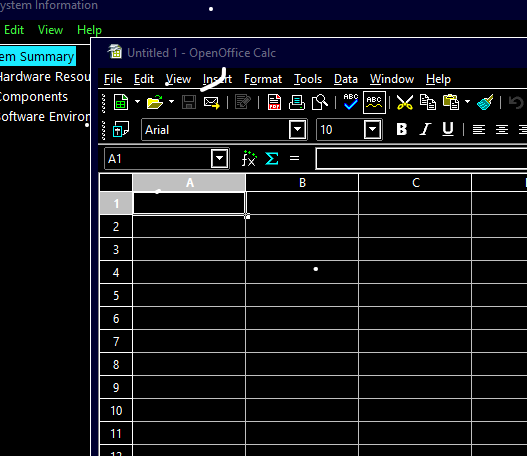Select Software Environment in System Information tree
Screen dimensions: 527x456
tap(45, 117)
